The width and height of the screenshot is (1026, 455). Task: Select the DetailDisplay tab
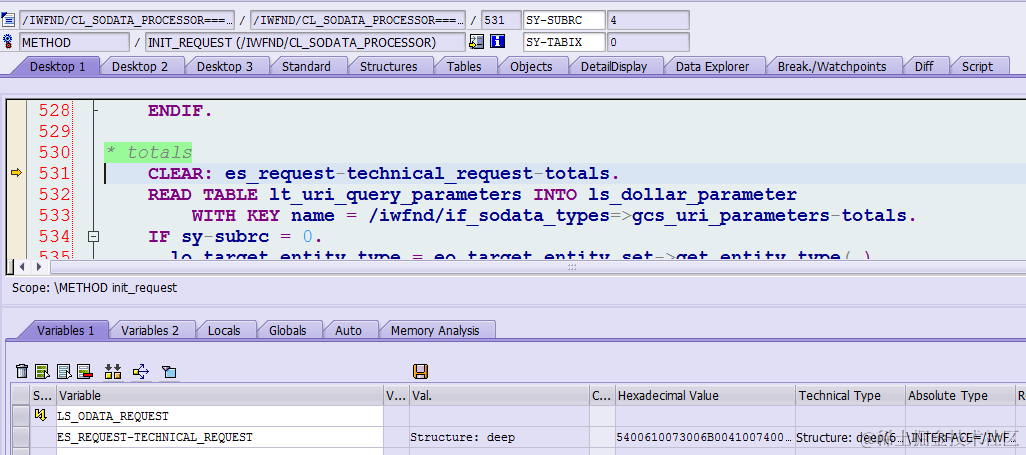614,66
